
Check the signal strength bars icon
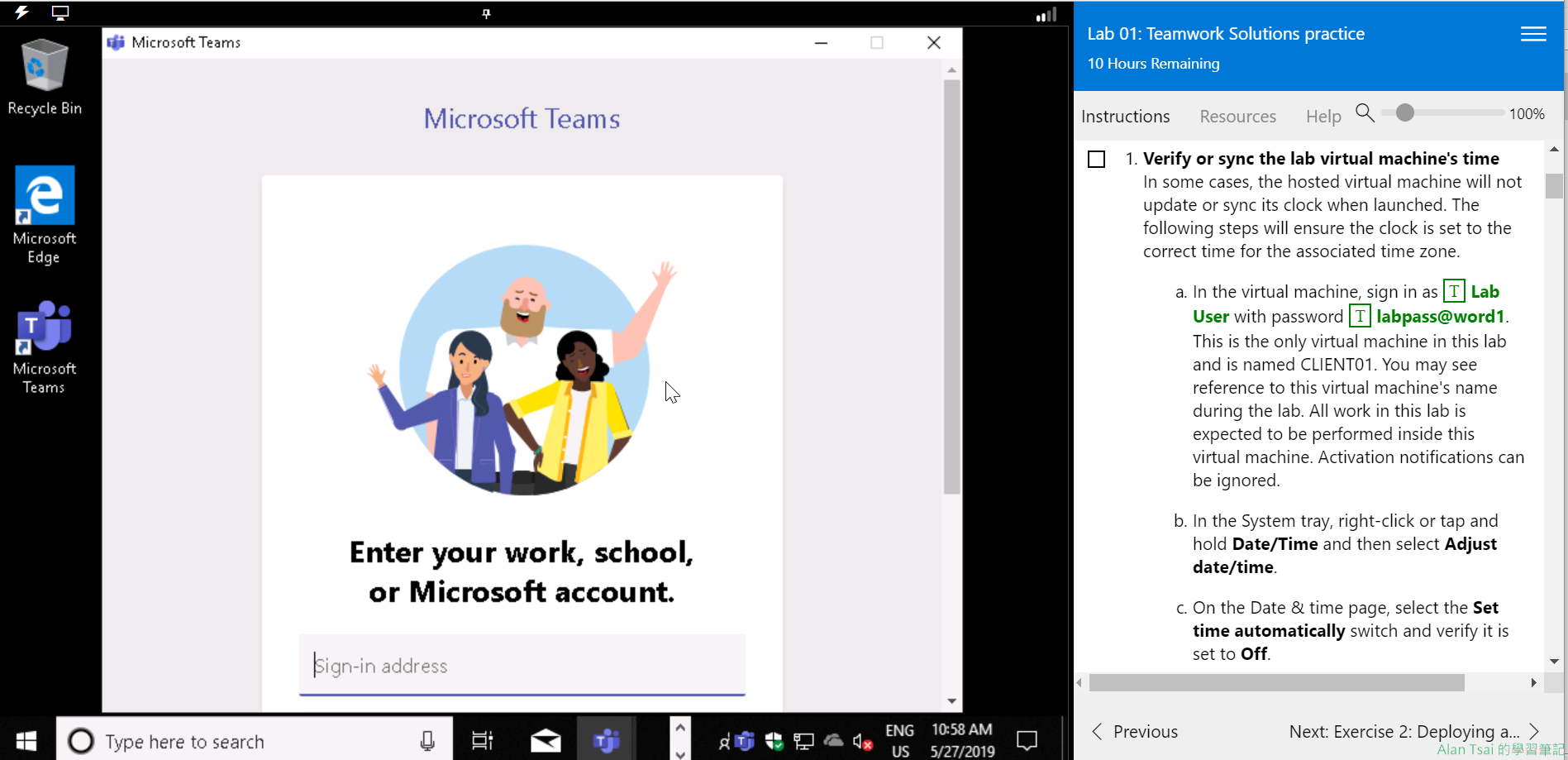1046,14
